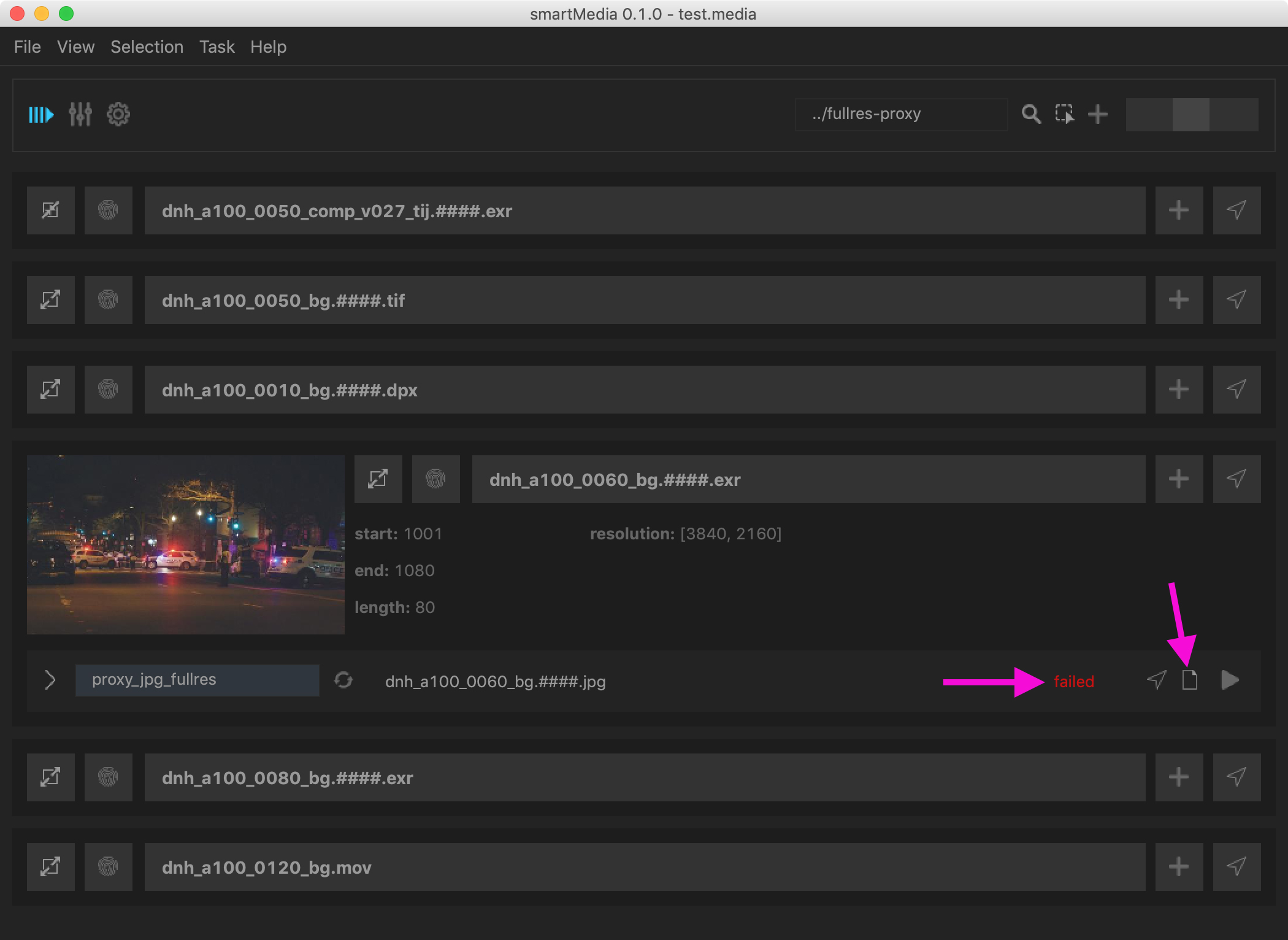The width and height of the screenshot is (1288, 940).
Task: Toggle fingerprint icon on dnh_a100_0050_bg.tif row
Action: 108,300
